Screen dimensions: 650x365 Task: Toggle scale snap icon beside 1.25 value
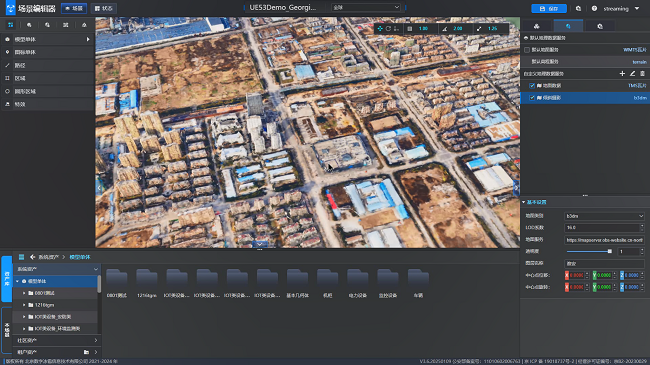pos(479,29)
